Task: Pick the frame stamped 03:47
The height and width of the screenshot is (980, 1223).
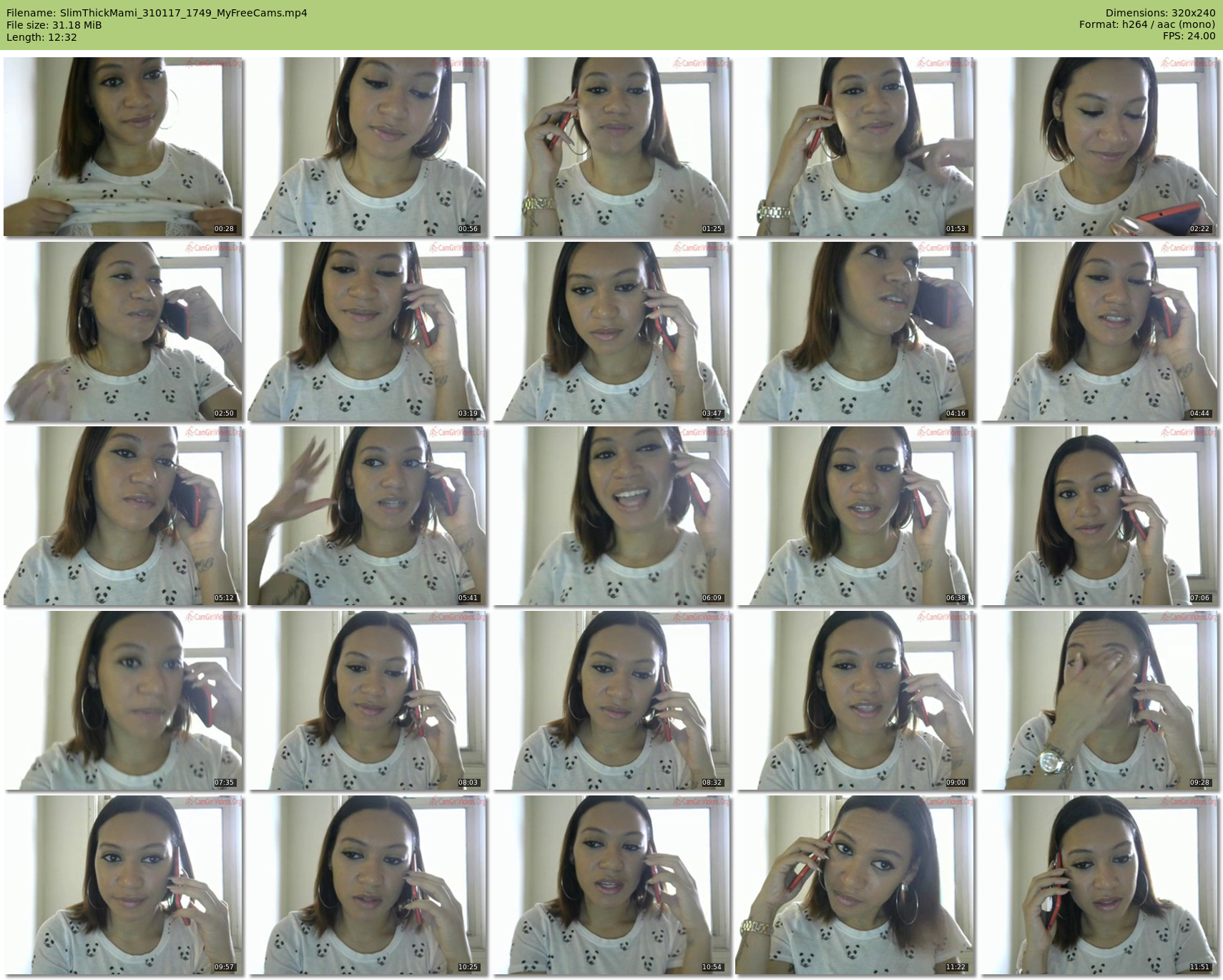Action: coord(611,331)
